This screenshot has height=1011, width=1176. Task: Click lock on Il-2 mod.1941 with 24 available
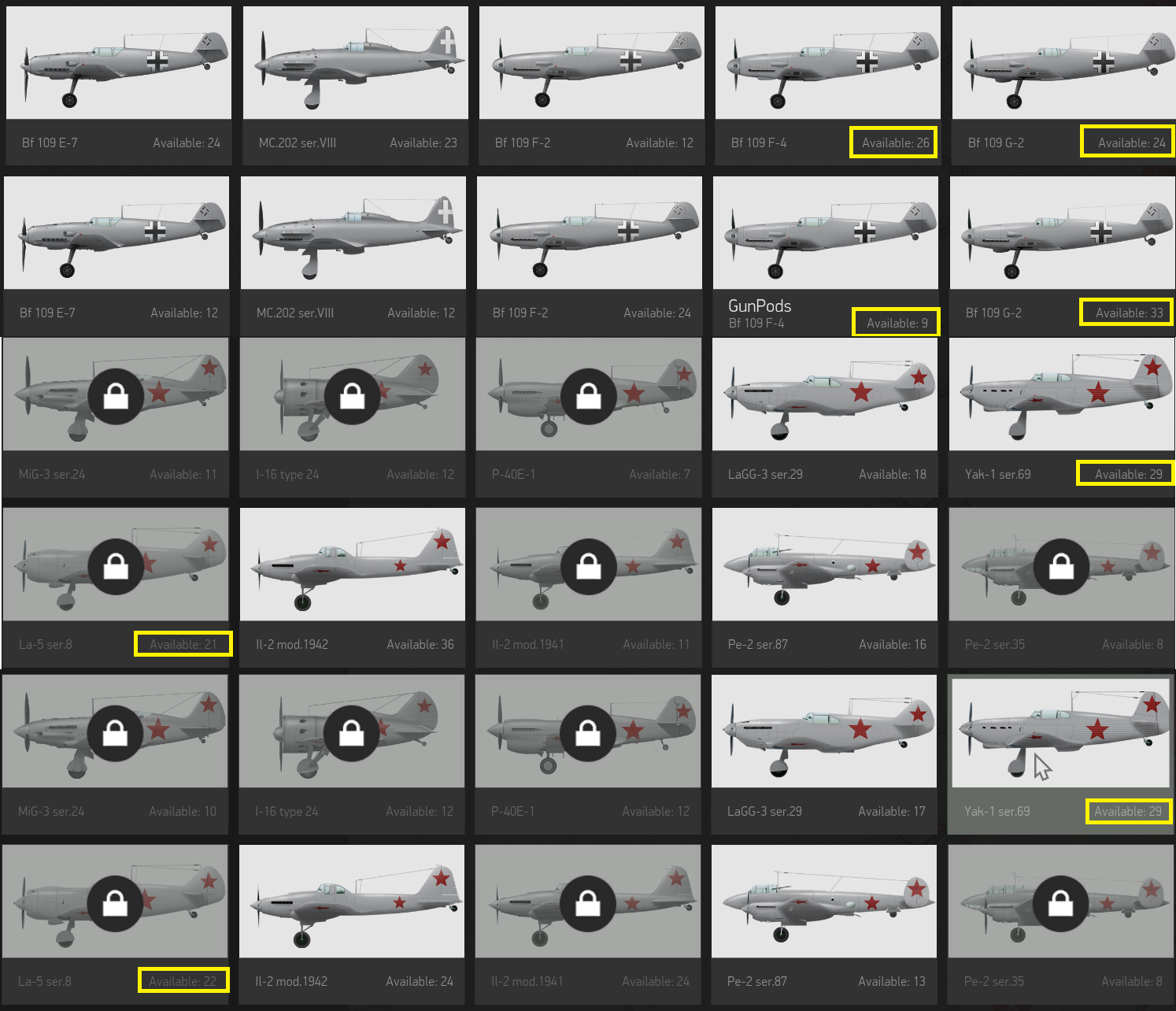click(588, 903)
